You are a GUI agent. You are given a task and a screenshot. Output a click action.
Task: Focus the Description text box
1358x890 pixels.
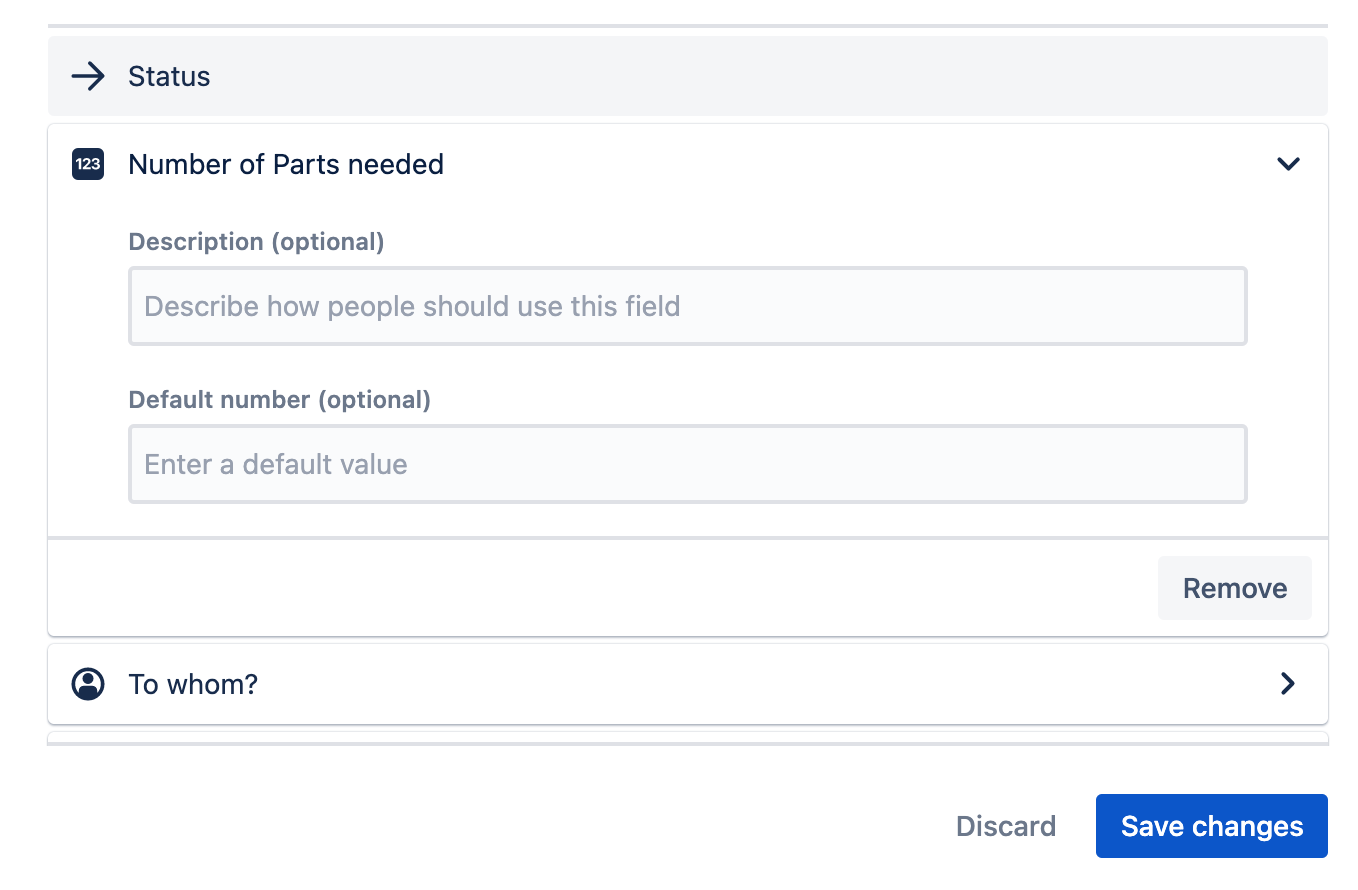pyautogui.click(x=688, y=306)
